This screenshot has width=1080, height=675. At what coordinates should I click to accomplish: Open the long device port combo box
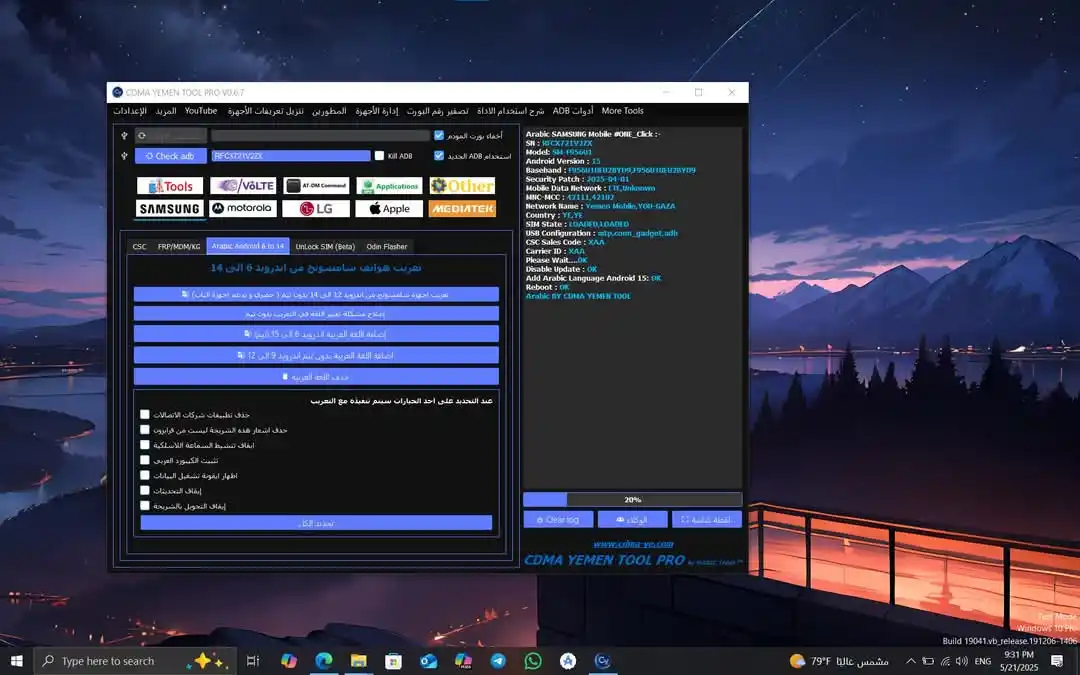(320, 136)
